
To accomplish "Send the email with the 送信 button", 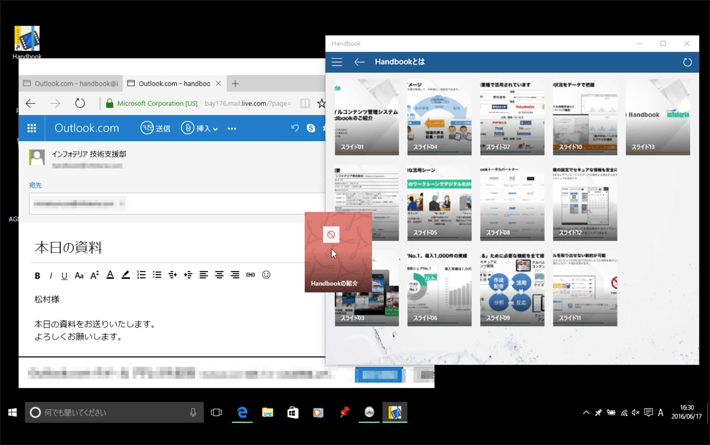I will tap(155, 128).
